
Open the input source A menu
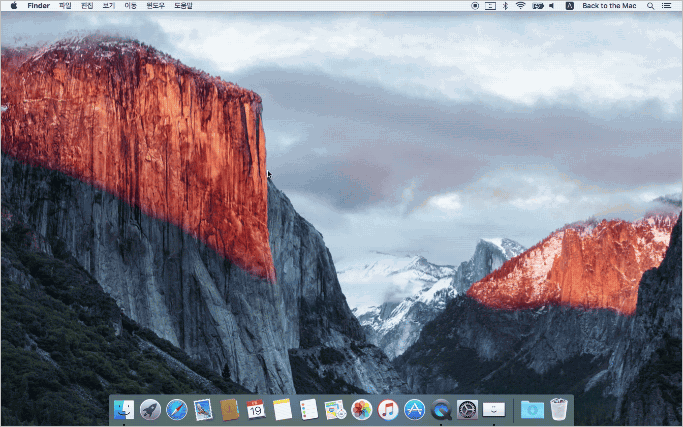(569, 6)
